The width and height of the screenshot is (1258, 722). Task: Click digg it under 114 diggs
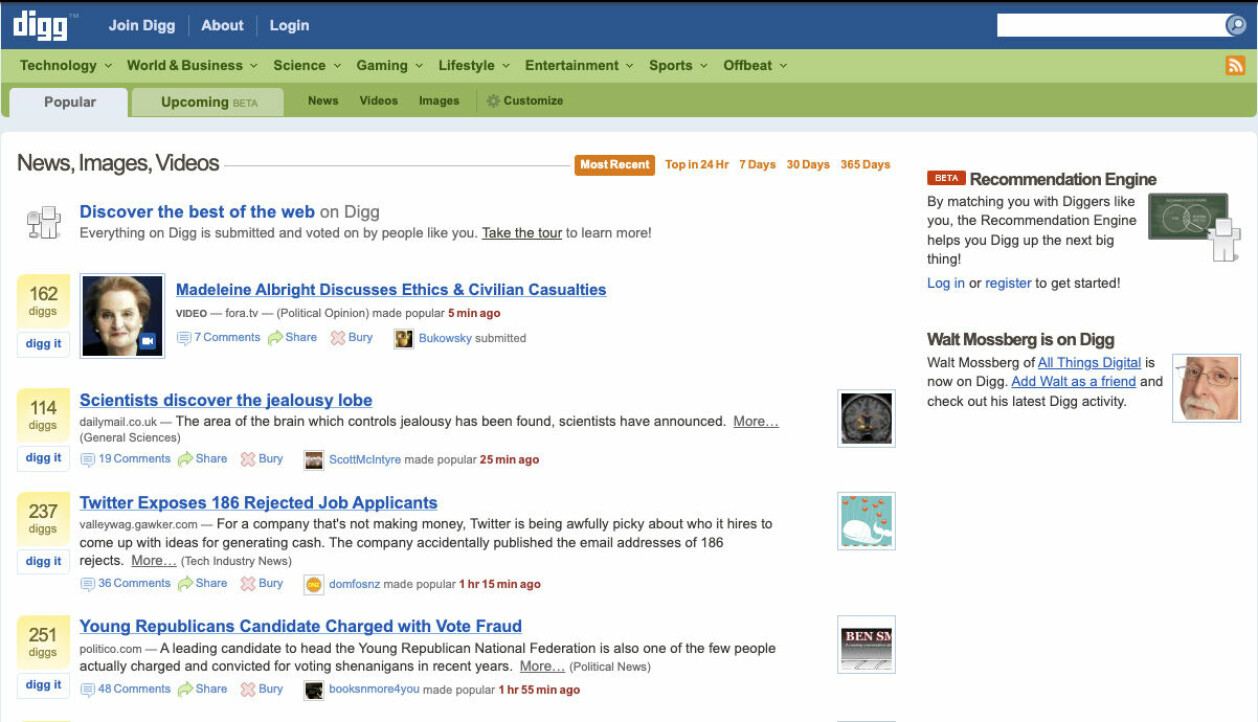click(43, 458)
